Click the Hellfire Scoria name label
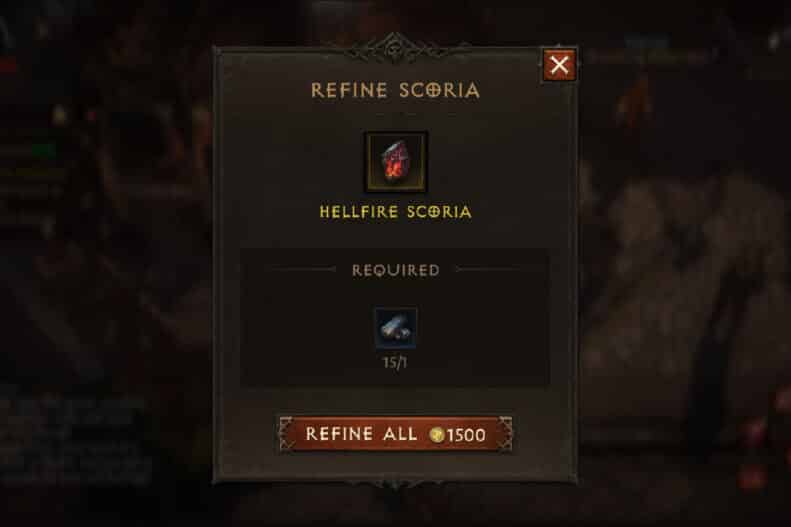This screenshot has height=527, width=791. 396,212
